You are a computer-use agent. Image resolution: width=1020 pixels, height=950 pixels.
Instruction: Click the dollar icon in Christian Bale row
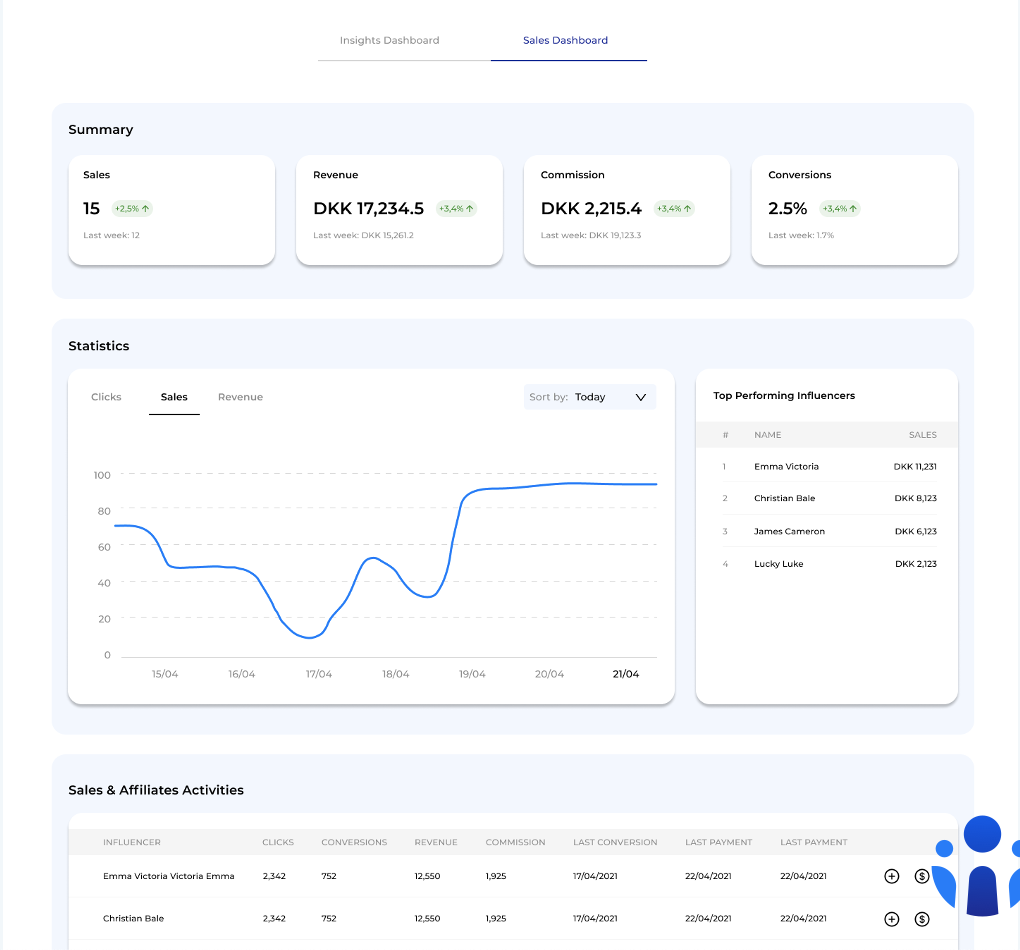point(922,919)
